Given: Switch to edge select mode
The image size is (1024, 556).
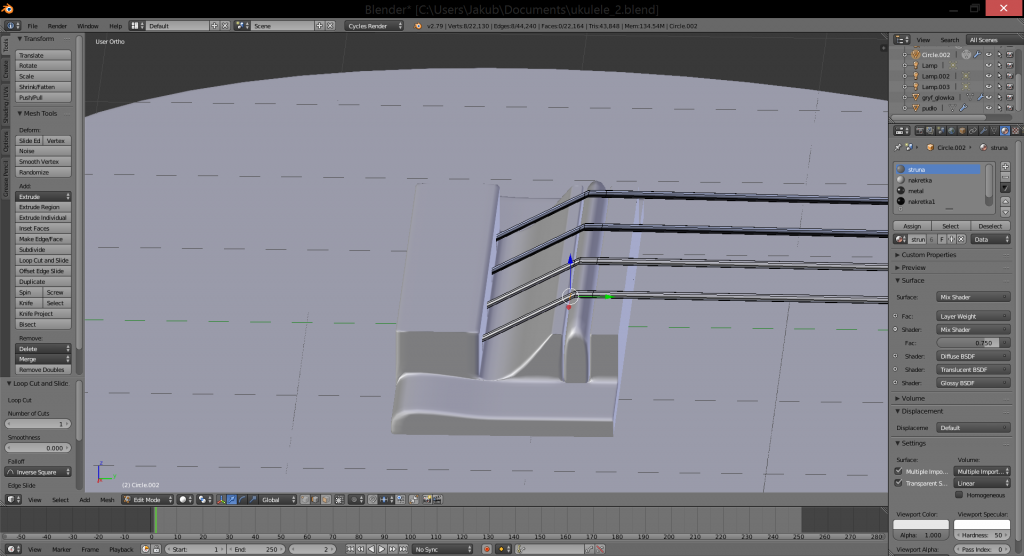Looking at the screenshot, I should click(315, 500).
